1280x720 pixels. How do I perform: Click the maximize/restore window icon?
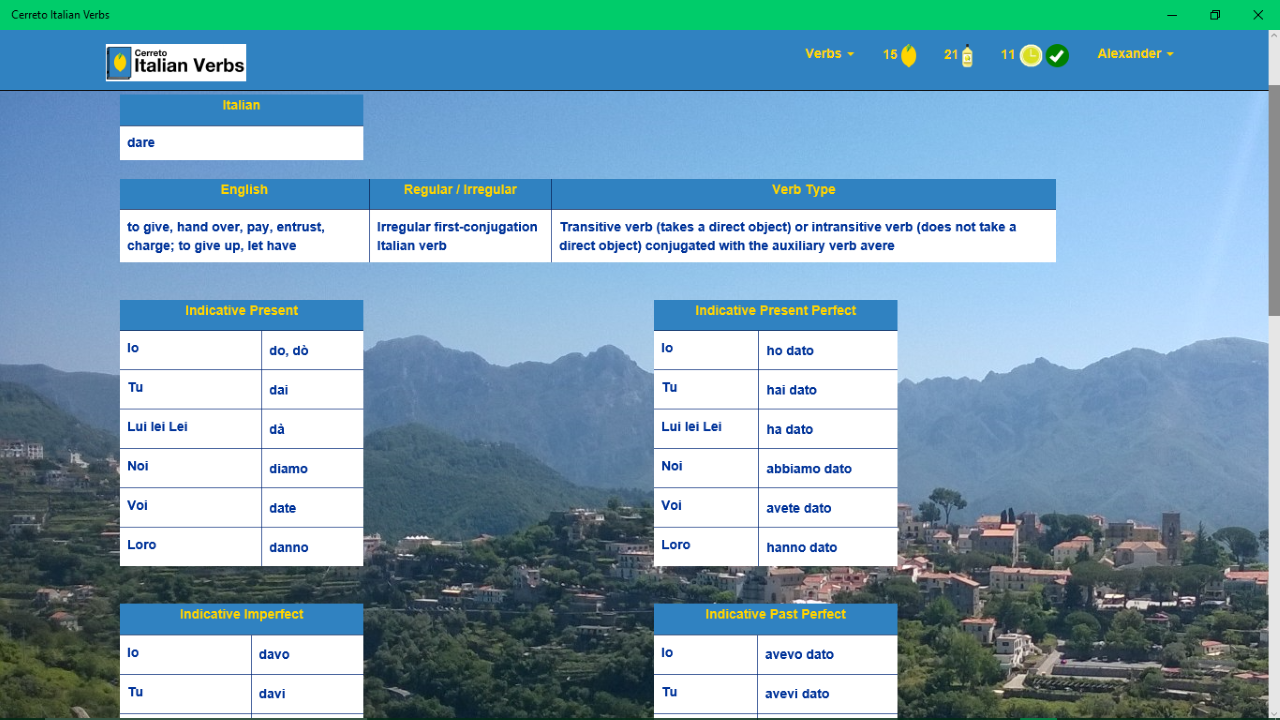coord(1214,15)
